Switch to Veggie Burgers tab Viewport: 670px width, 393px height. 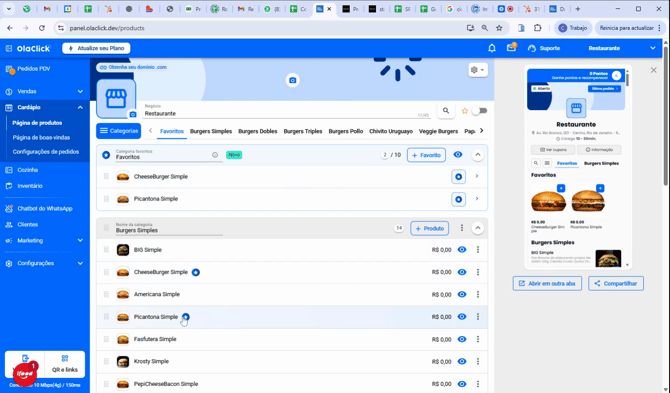[x=438, y=131]
